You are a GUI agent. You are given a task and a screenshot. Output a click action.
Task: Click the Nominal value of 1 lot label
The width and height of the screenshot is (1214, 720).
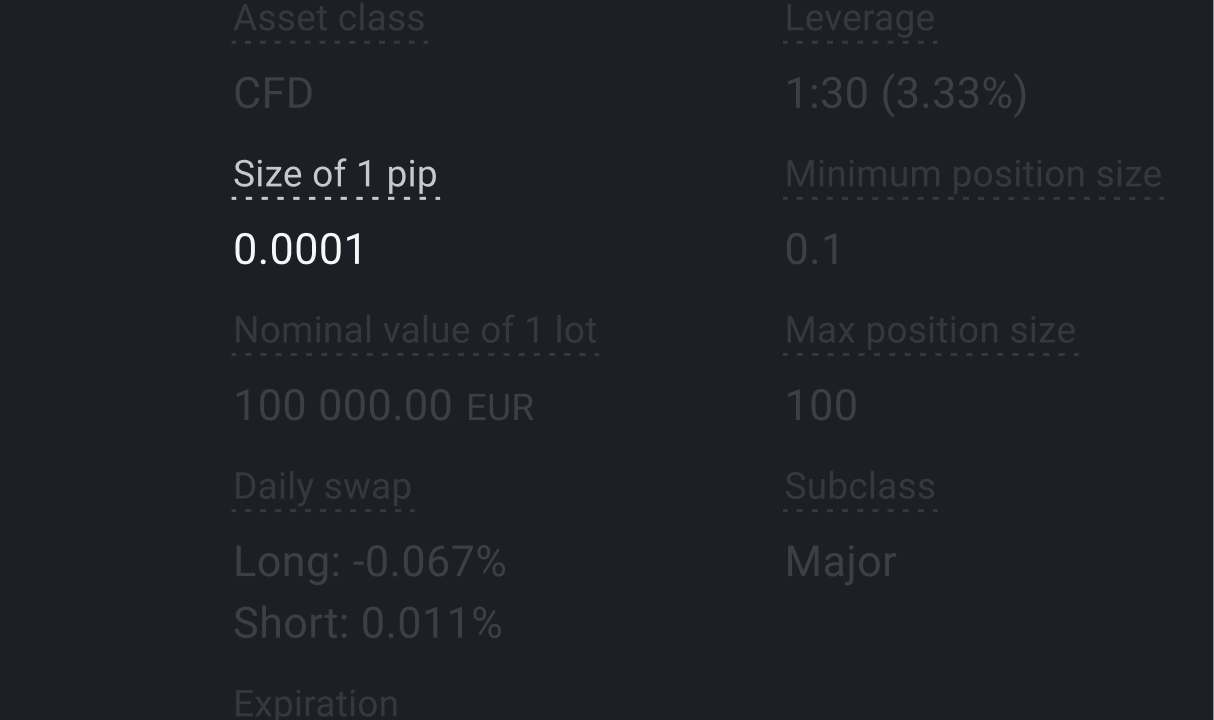(415, 330)
